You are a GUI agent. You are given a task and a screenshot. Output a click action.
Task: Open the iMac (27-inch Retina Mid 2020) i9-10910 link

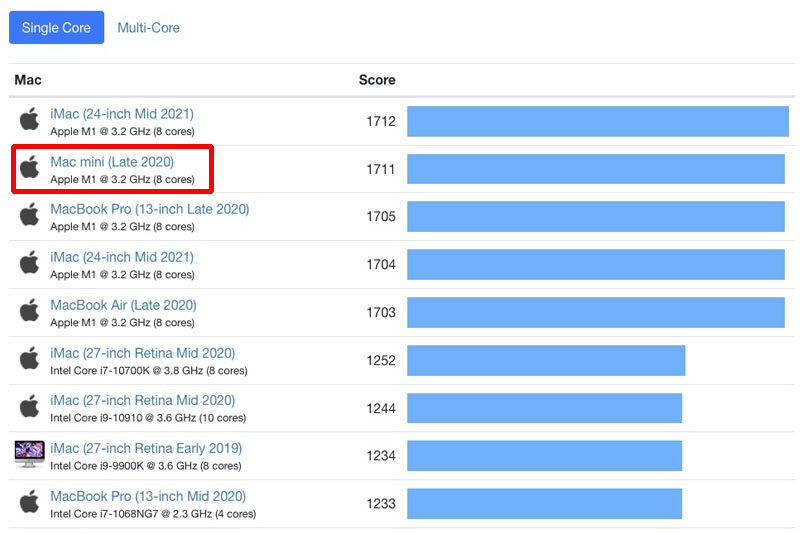coord(142,400)
